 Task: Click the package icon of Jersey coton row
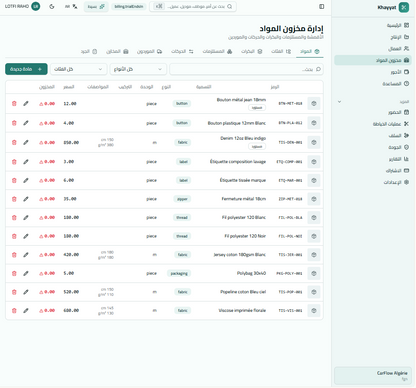314,255
